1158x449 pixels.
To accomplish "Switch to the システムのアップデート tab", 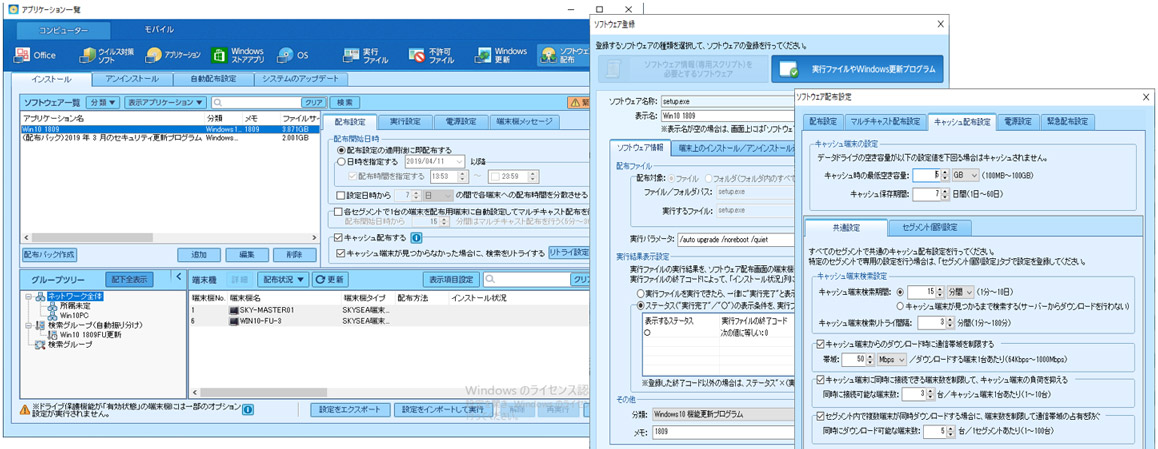I will click(301, 79).
